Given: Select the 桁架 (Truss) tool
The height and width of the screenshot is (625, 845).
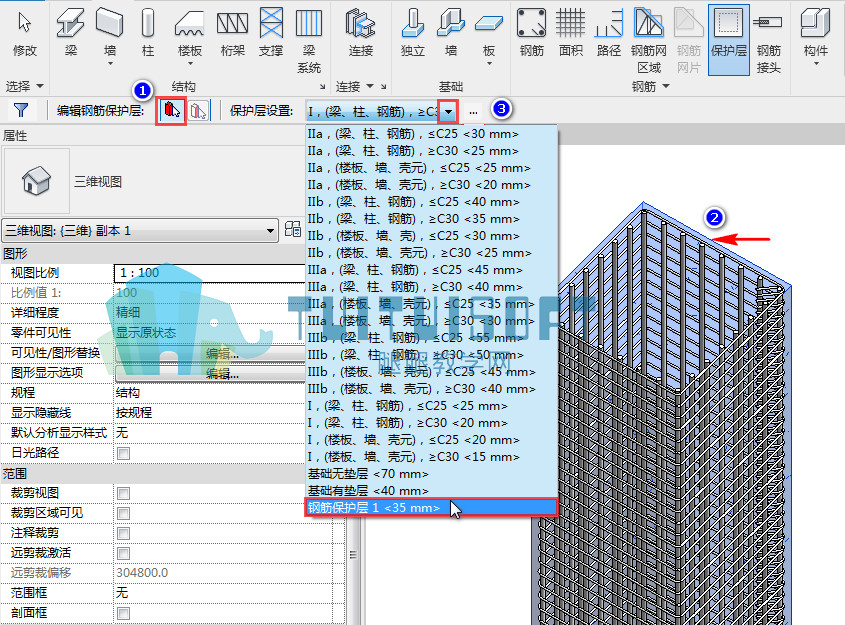Looking at the screenshot, I should tap(232, 33).
